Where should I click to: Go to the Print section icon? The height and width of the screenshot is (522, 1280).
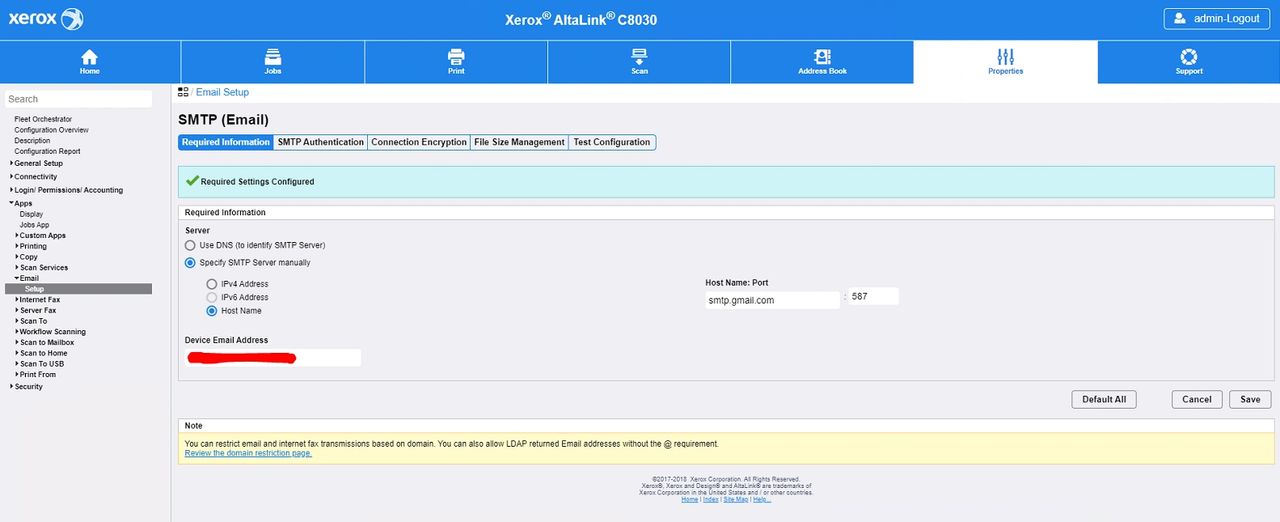456,57
